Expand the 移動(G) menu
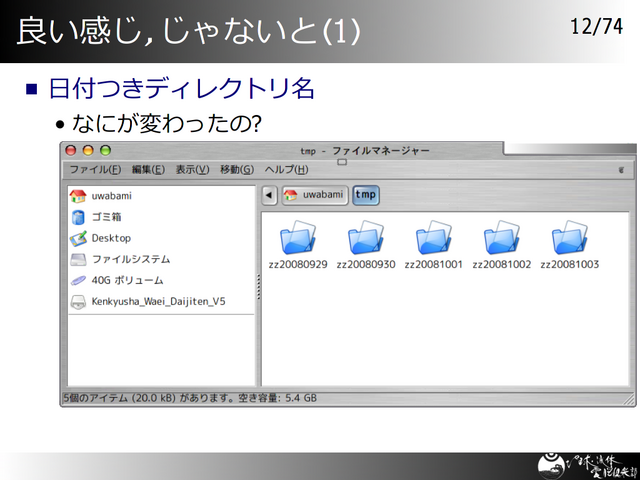Viewport: 640px width, 480px height. pyautogui.click(x=236, y=170)
